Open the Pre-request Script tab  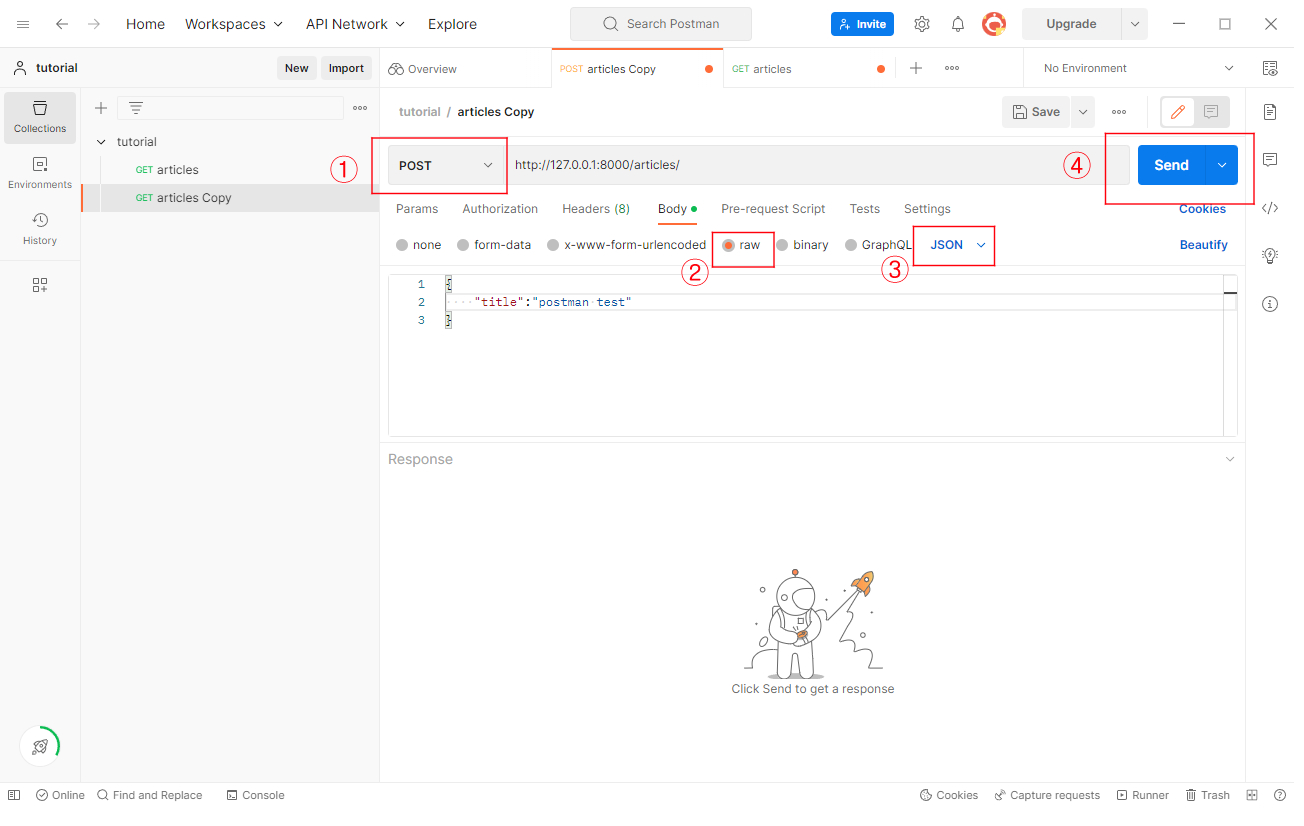tap(773, 209)
